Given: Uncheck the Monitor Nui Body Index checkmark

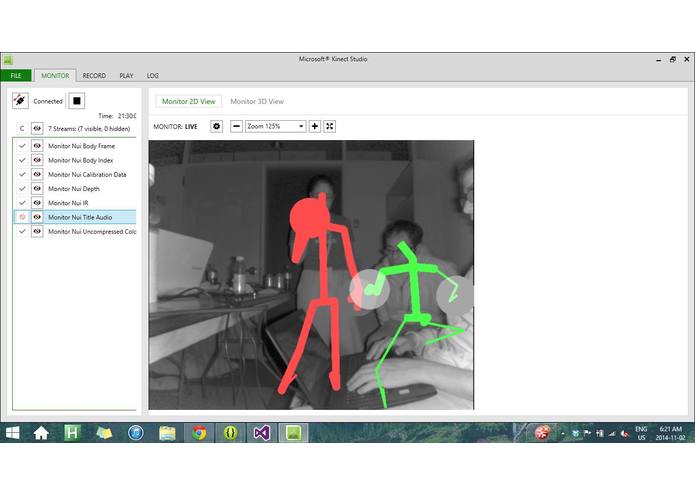Looking at the screenshot, I should pos(22,160).
